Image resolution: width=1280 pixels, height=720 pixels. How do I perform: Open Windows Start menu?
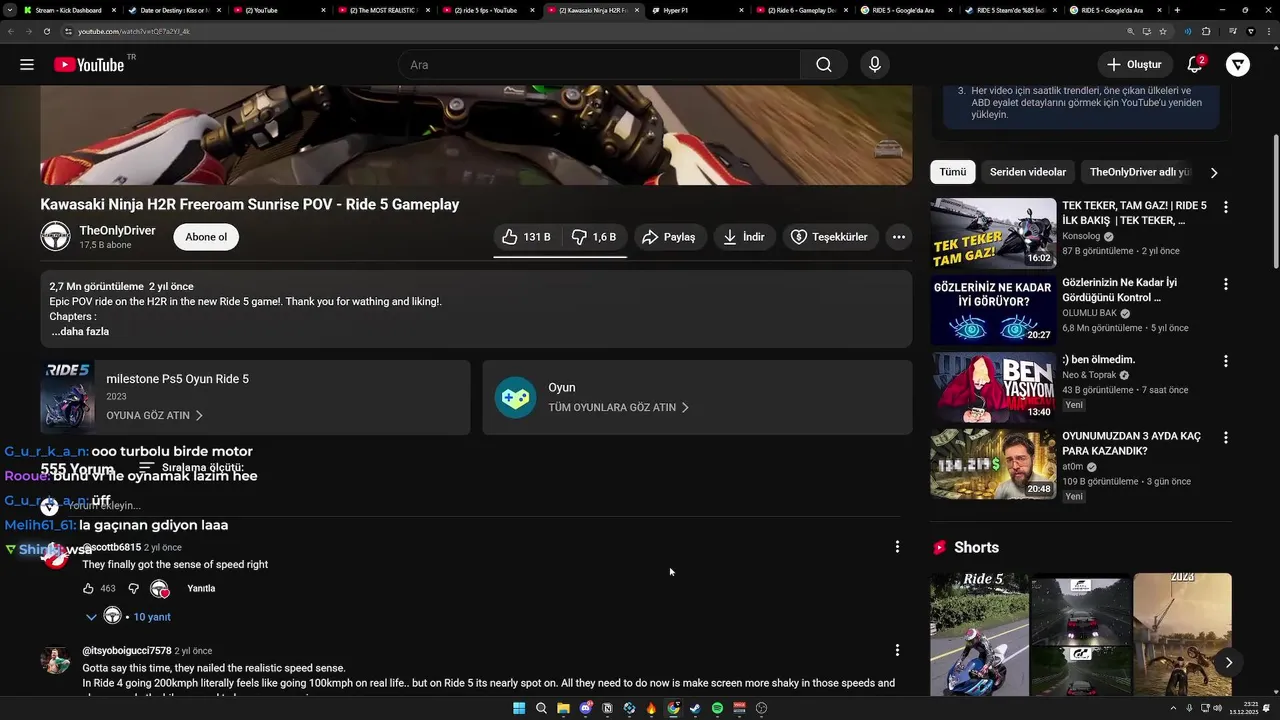519,708
